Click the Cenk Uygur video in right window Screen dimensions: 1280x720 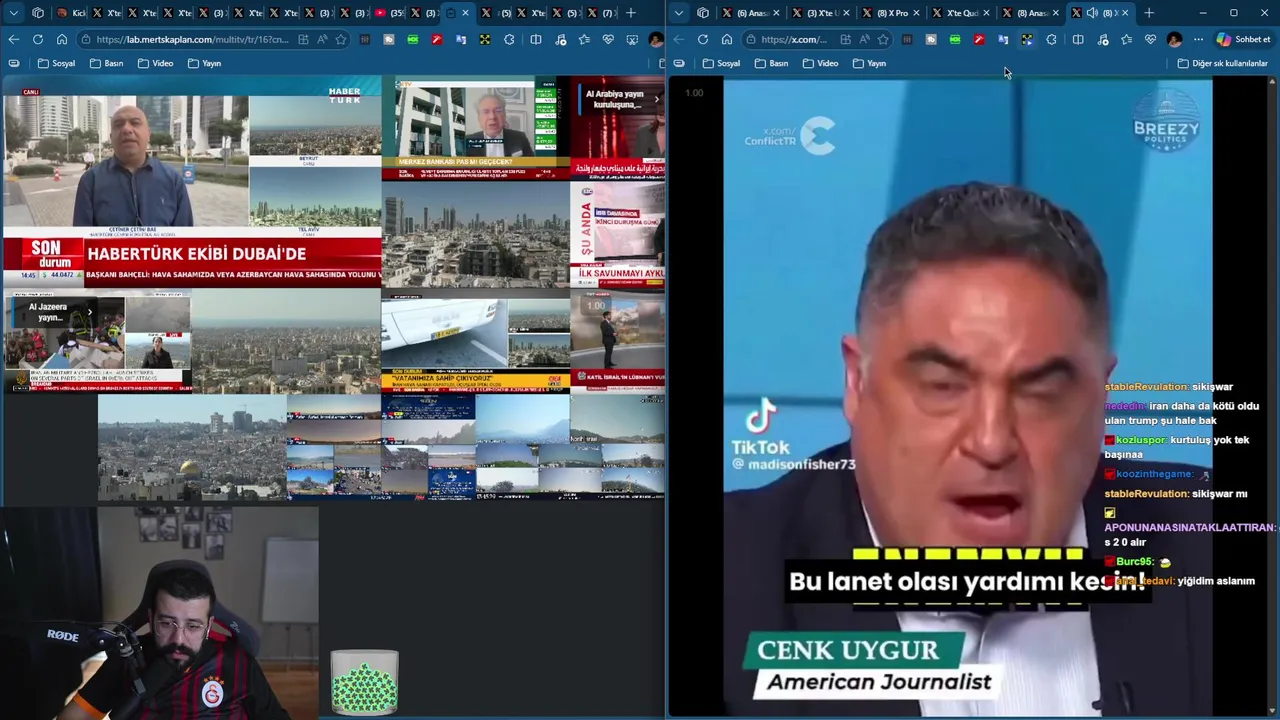point(967,397)
